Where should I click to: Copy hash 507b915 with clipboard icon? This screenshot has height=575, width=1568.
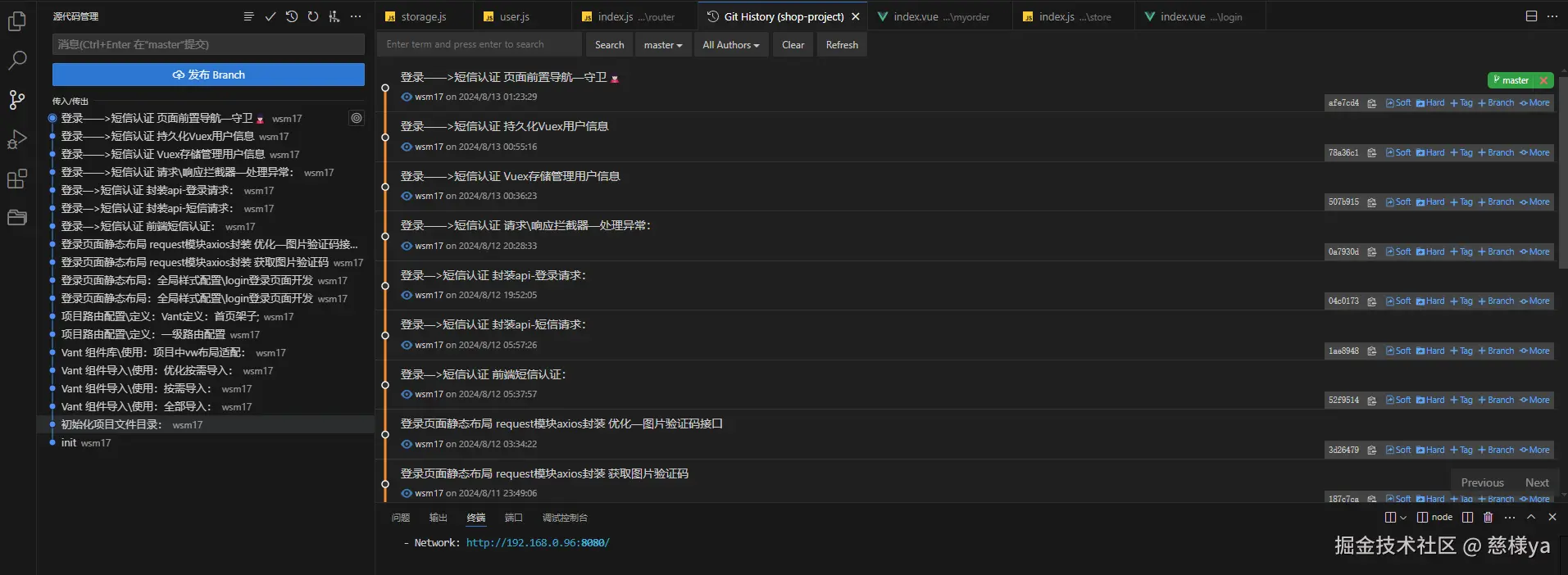point(1371,202)
